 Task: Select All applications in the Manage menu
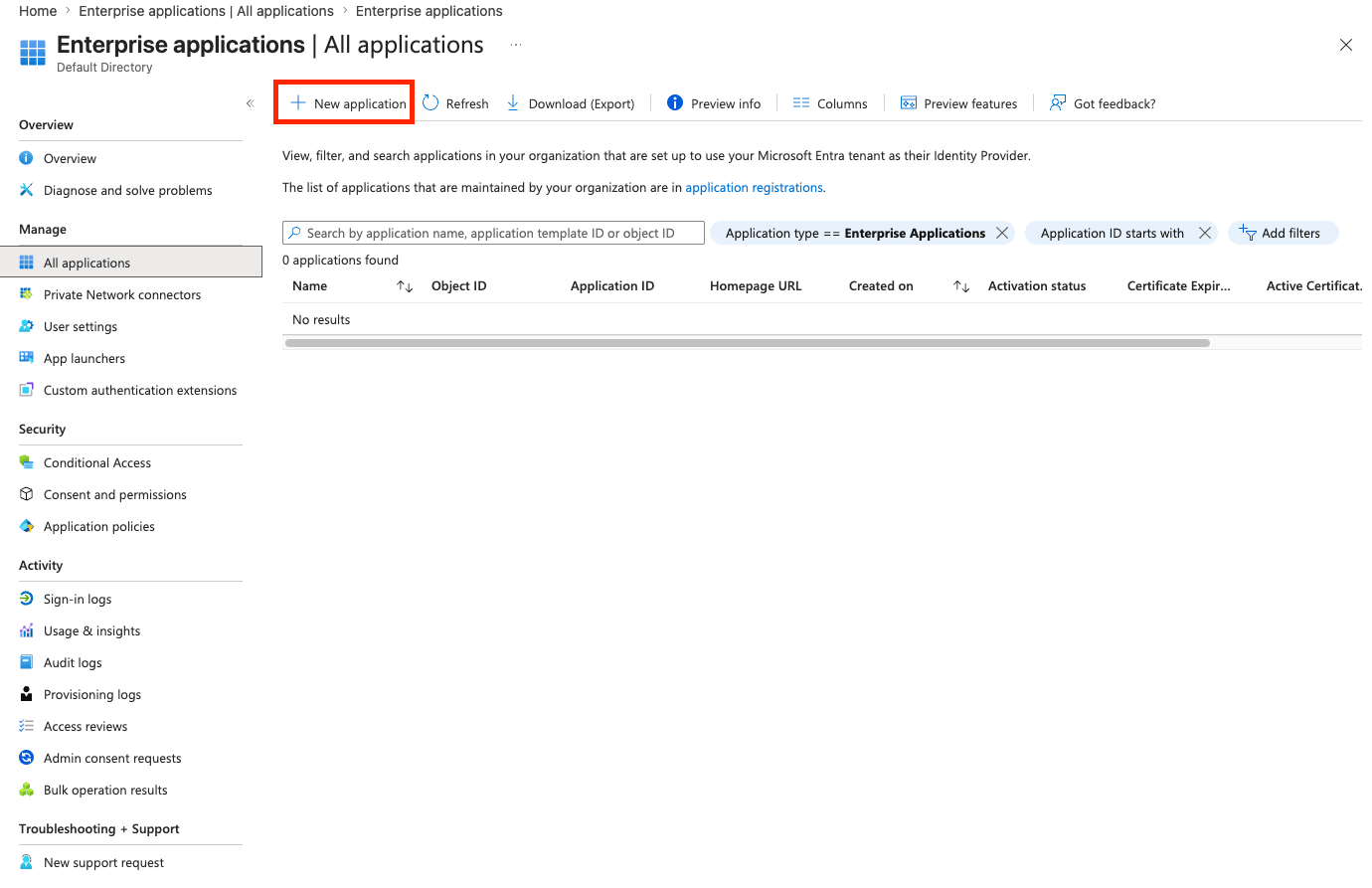[131, 263]
